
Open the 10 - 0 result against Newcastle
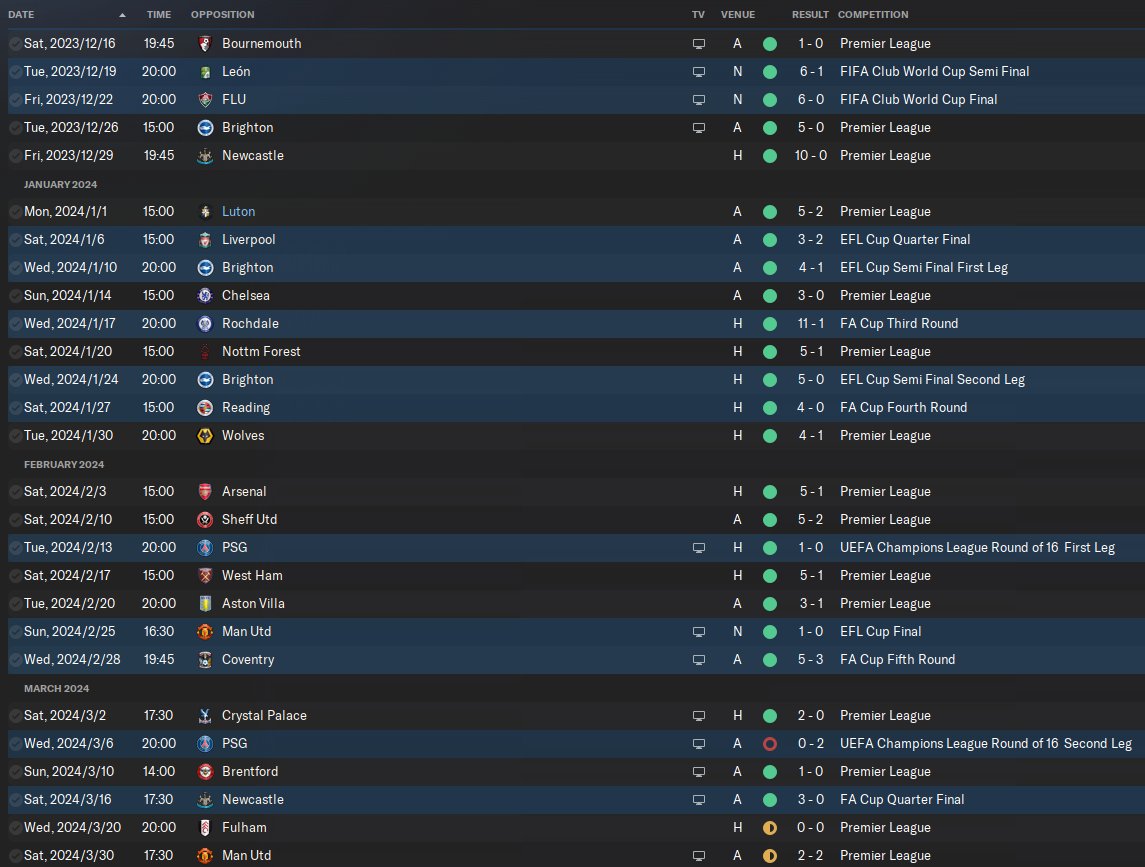(x=811, y=156)
